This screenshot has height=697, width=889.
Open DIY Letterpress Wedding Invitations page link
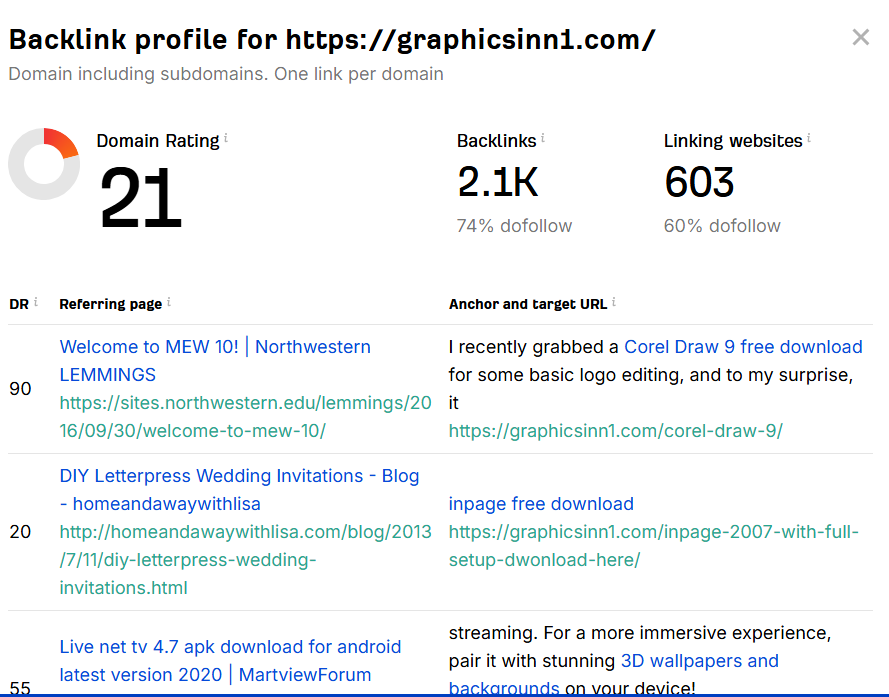(239, 489)
